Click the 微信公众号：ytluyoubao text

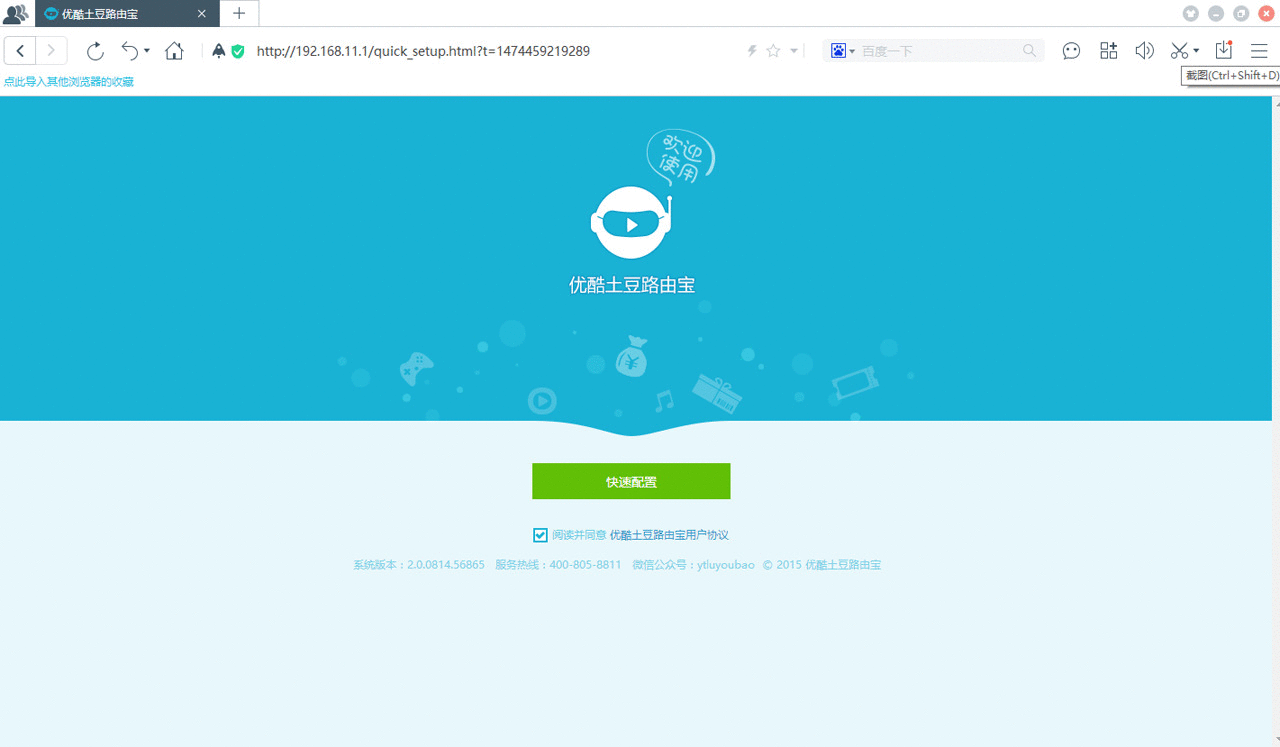tap(693, 565)
